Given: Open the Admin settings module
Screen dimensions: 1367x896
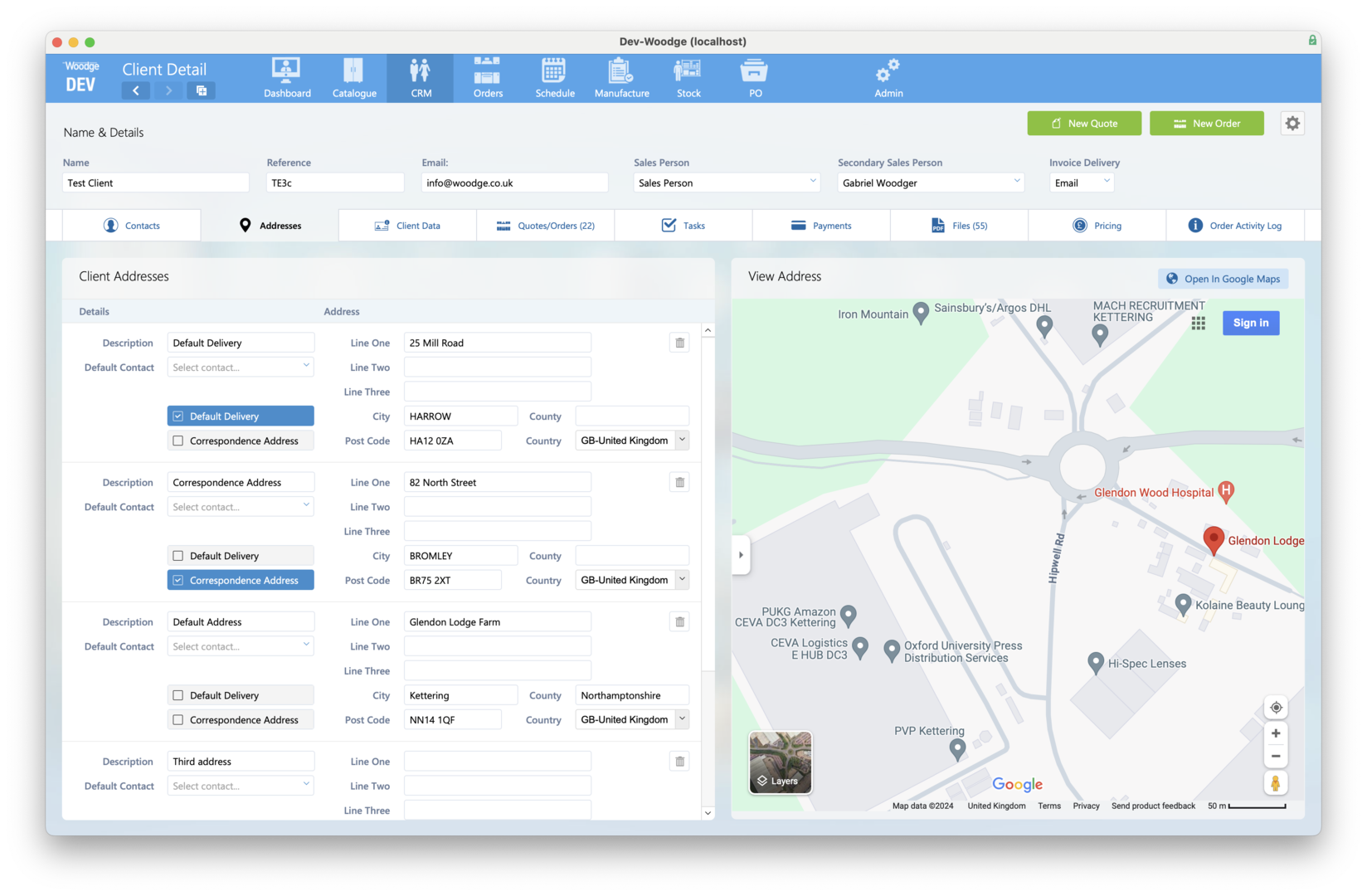Looking at the screenshot, I should (x=888, y=78).
